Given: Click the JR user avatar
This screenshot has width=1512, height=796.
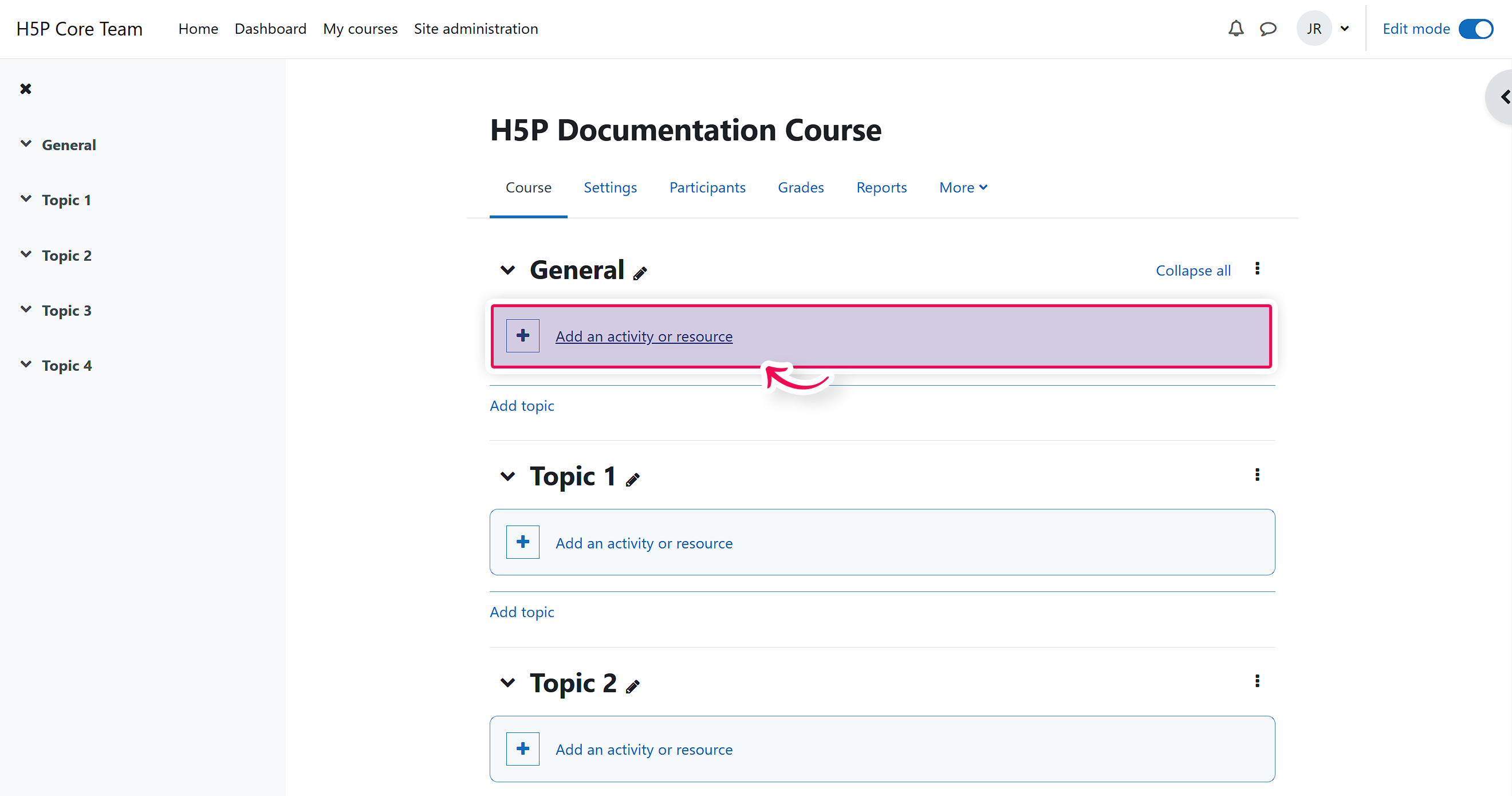Looking at the screenshot, I should point(1314,28).
